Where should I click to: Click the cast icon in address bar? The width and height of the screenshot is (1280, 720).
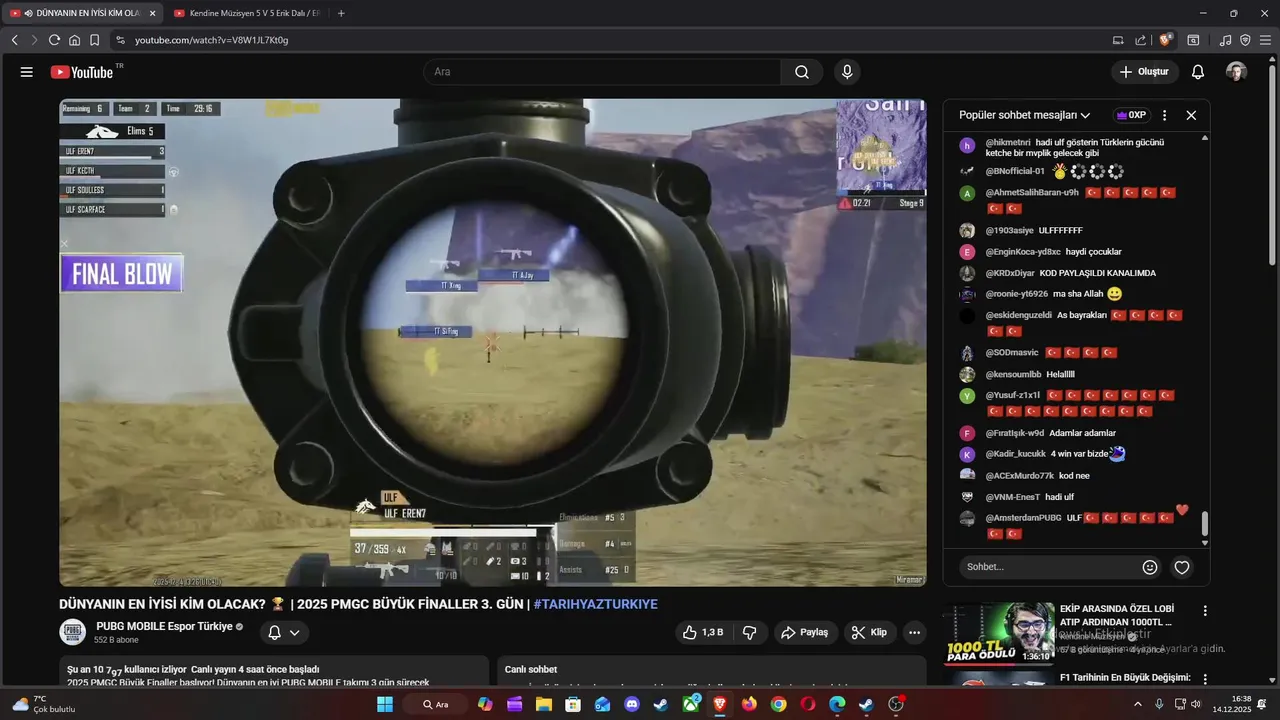1118,40
